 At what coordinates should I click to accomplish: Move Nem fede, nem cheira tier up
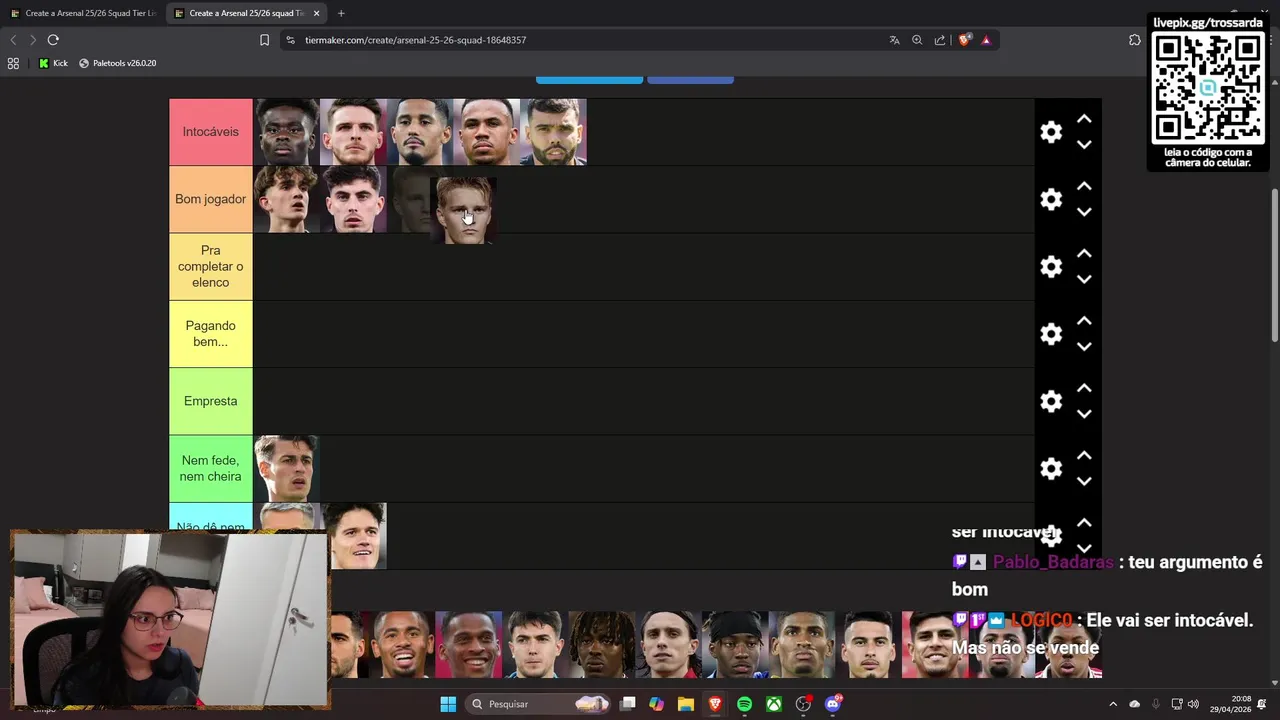click(1084, 456)
